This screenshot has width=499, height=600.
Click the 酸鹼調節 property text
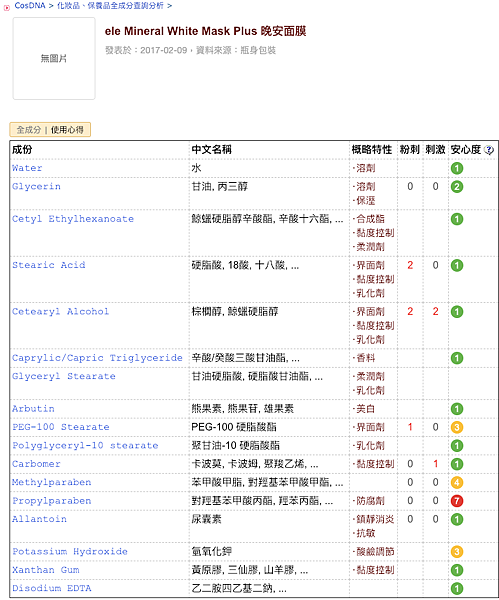(x=375, y=551)
